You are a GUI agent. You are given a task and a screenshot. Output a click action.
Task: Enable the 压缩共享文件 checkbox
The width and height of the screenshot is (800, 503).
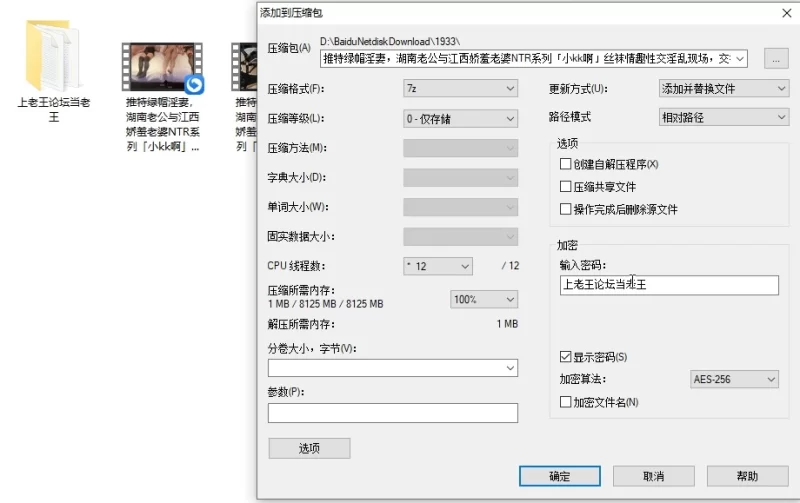tap(565, 187)
